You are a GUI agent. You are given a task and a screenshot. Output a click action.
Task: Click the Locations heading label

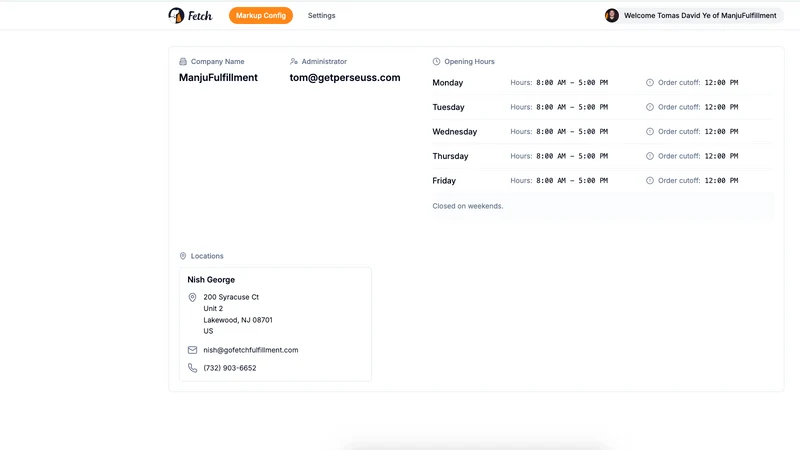(x=207, y=256)
